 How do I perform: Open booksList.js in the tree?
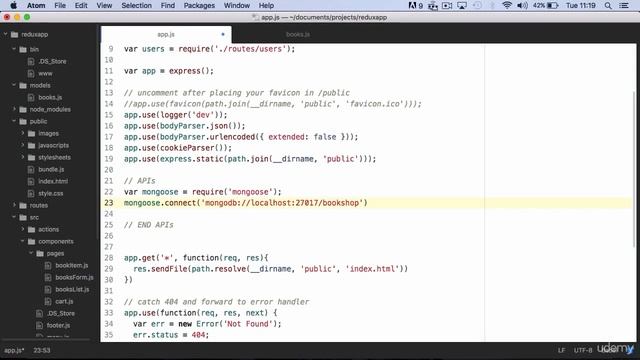tap(72, 289)
